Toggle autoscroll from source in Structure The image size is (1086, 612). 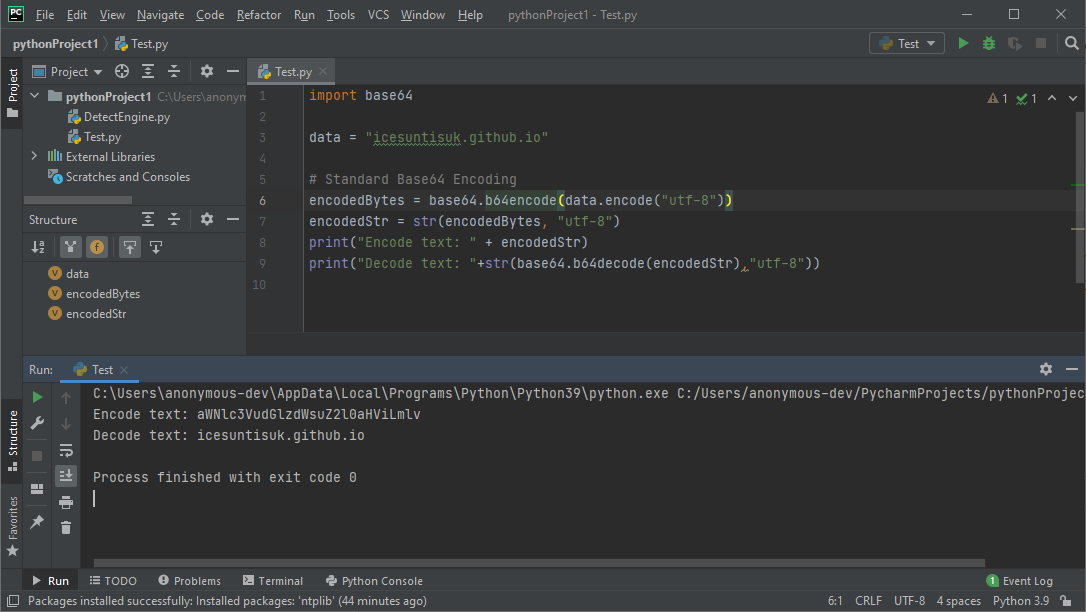[156, 247]
